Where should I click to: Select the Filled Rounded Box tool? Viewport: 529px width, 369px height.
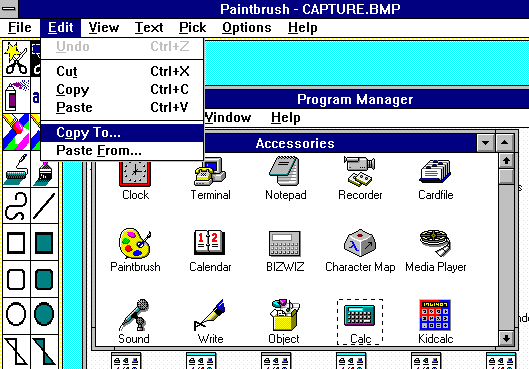[x=45, y=279]
